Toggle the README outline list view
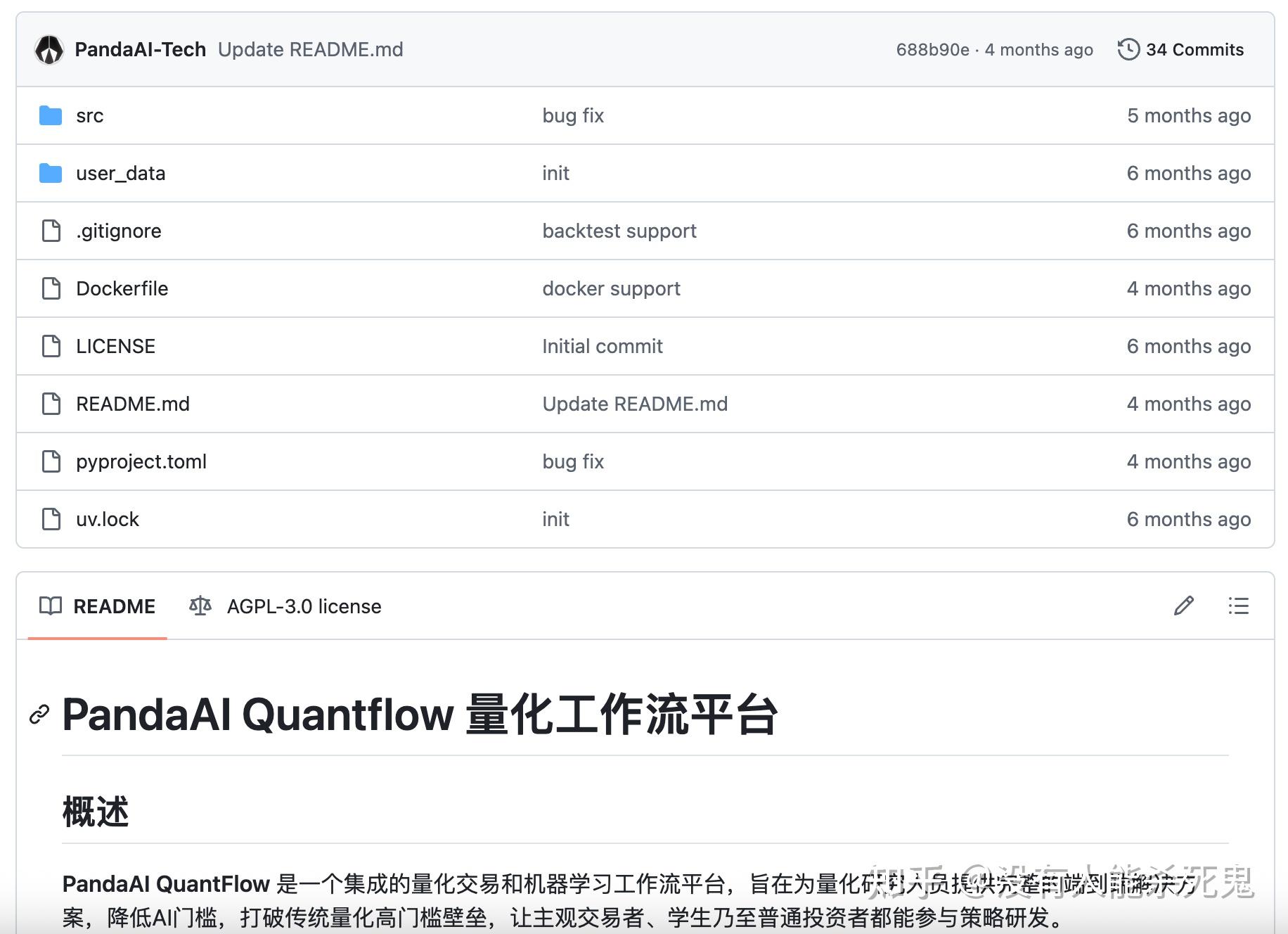The width and height of the screenshot is (1288, 934). [1238, 606]
